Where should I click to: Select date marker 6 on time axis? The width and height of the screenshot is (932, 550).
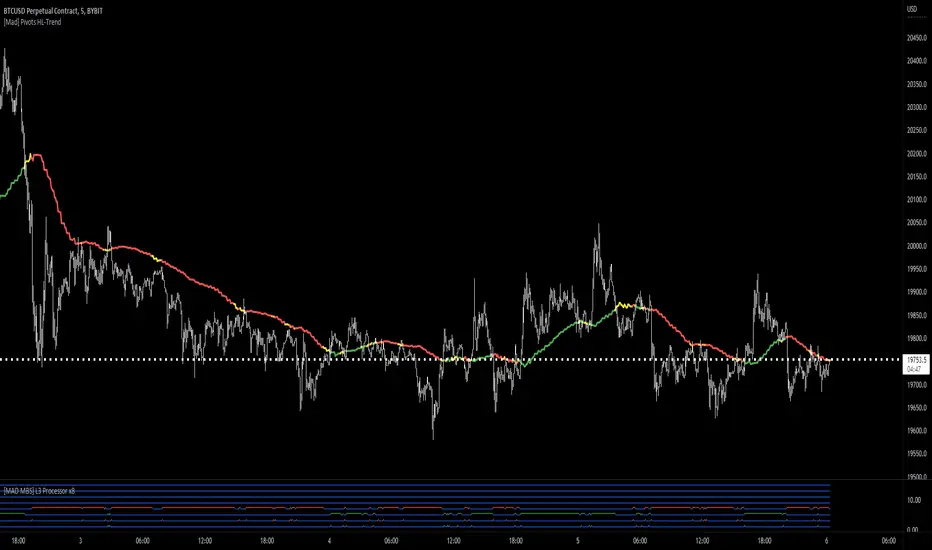[x=827, y=541]
